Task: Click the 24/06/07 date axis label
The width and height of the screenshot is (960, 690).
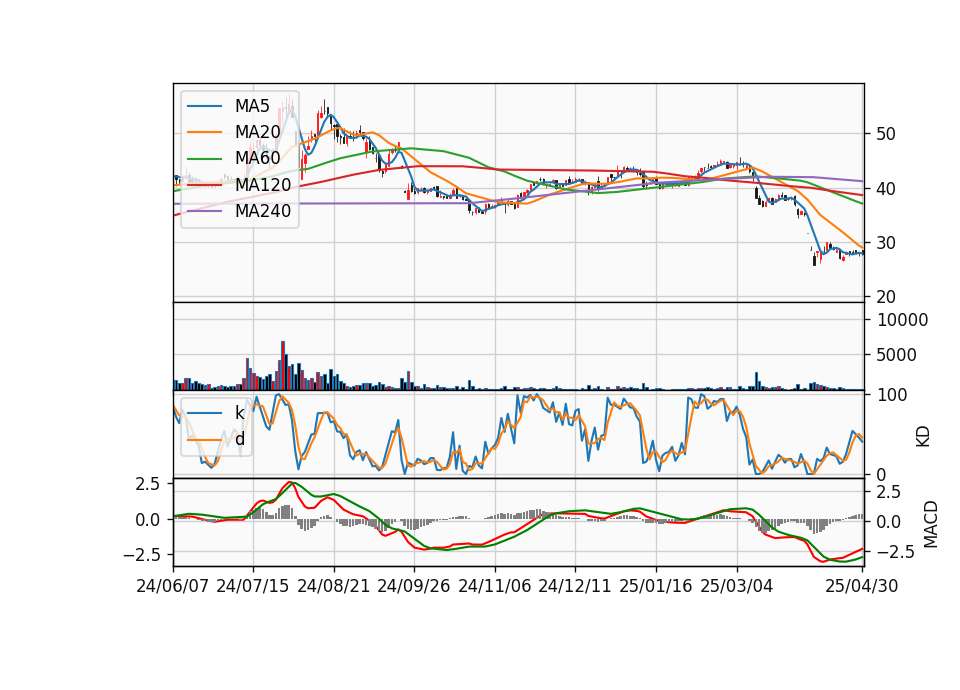Action: (173, 586)
